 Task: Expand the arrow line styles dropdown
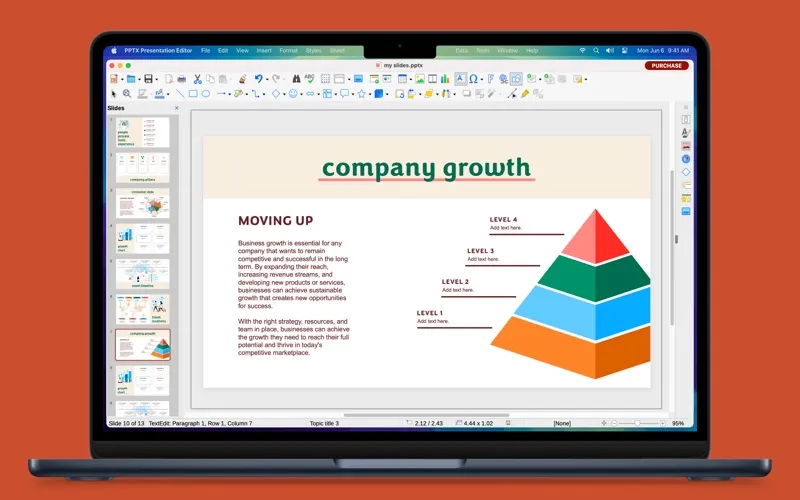[230, 94]
